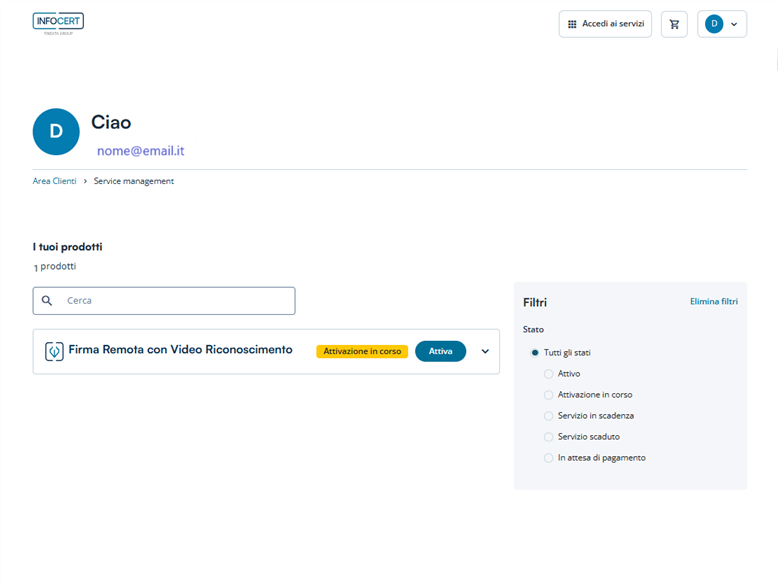This screenshot has width=782, height=587.
Task: Select Servizio scaduto filter option
Action: pyautogui.click(x=548, y=437)
